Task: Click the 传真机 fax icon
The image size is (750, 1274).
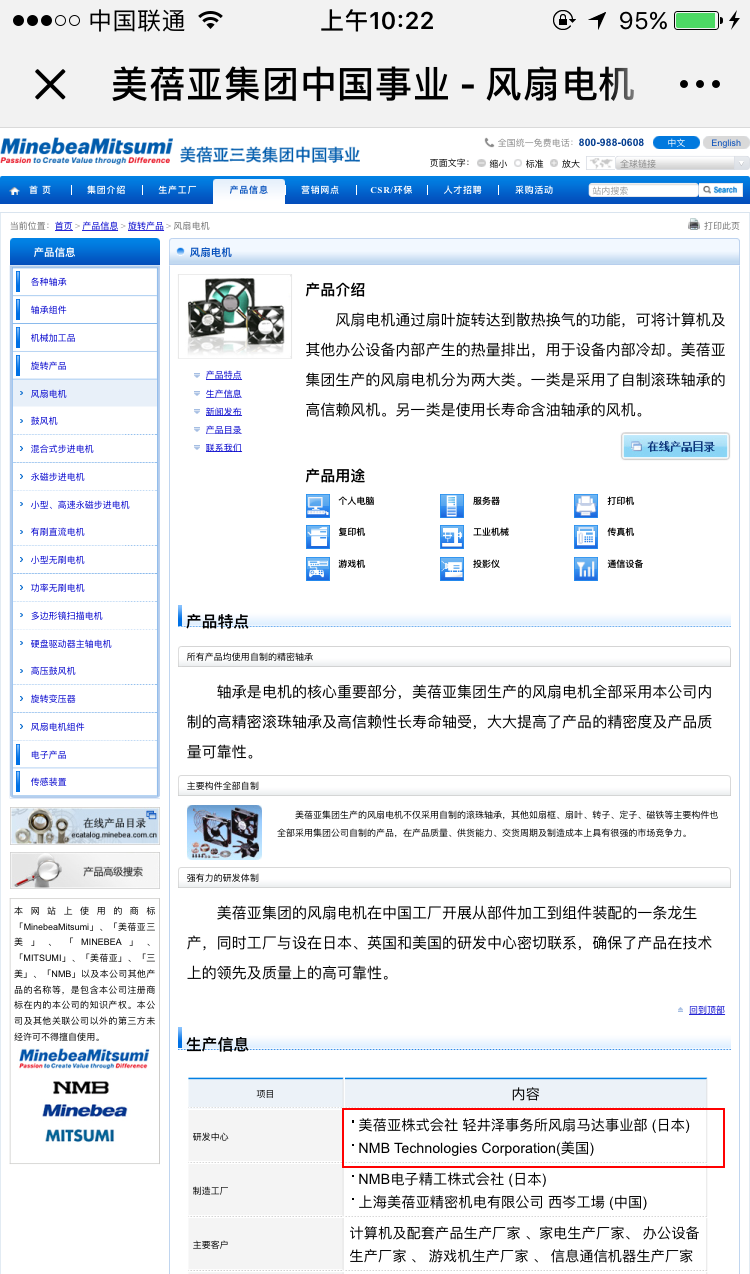Action: coord(586,536)
